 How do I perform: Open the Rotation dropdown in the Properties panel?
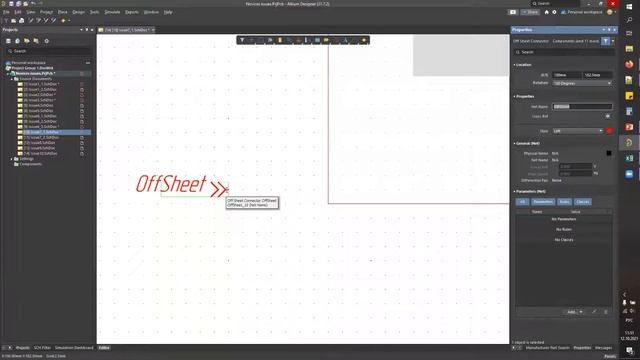[582, 83]
